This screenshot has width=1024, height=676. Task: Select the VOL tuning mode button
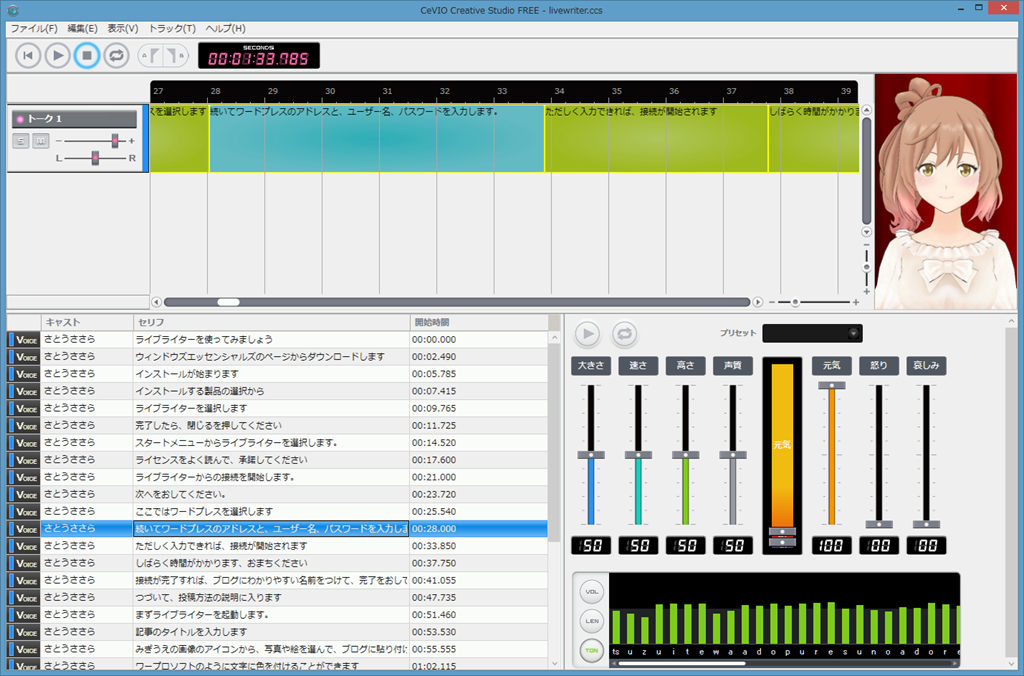592,592
